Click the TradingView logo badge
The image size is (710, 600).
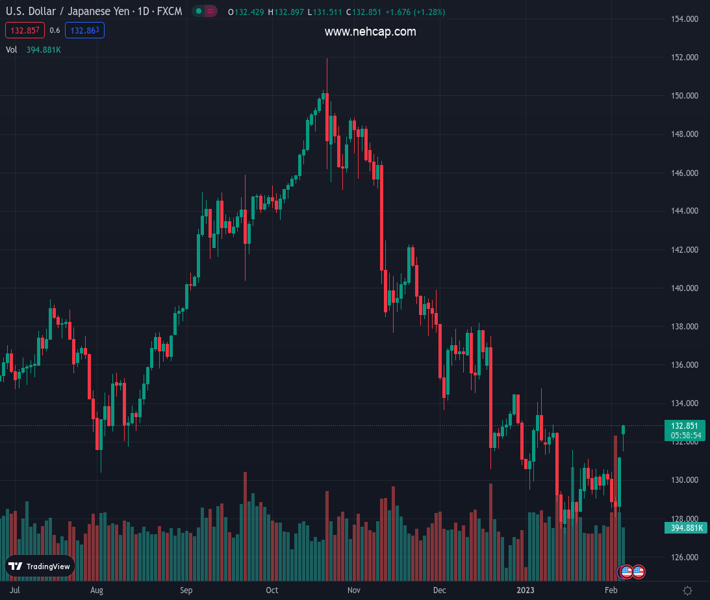[x=40, y=566]
